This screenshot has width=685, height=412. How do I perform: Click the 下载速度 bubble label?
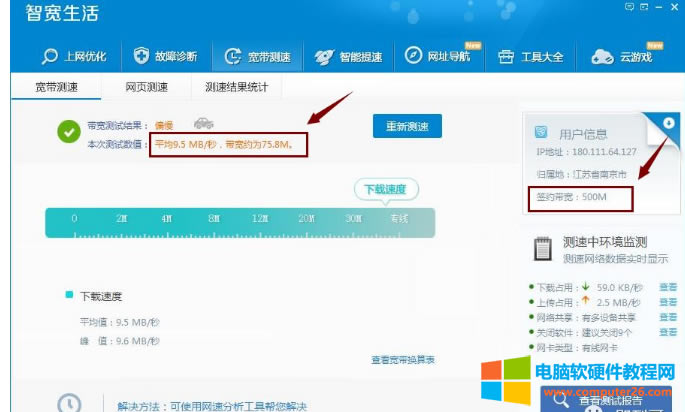[386, 190]
